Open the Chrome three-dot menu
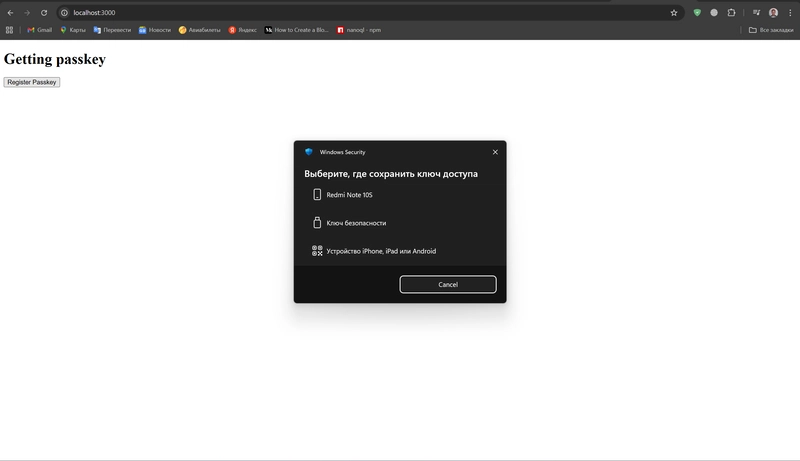 (790, 13)
